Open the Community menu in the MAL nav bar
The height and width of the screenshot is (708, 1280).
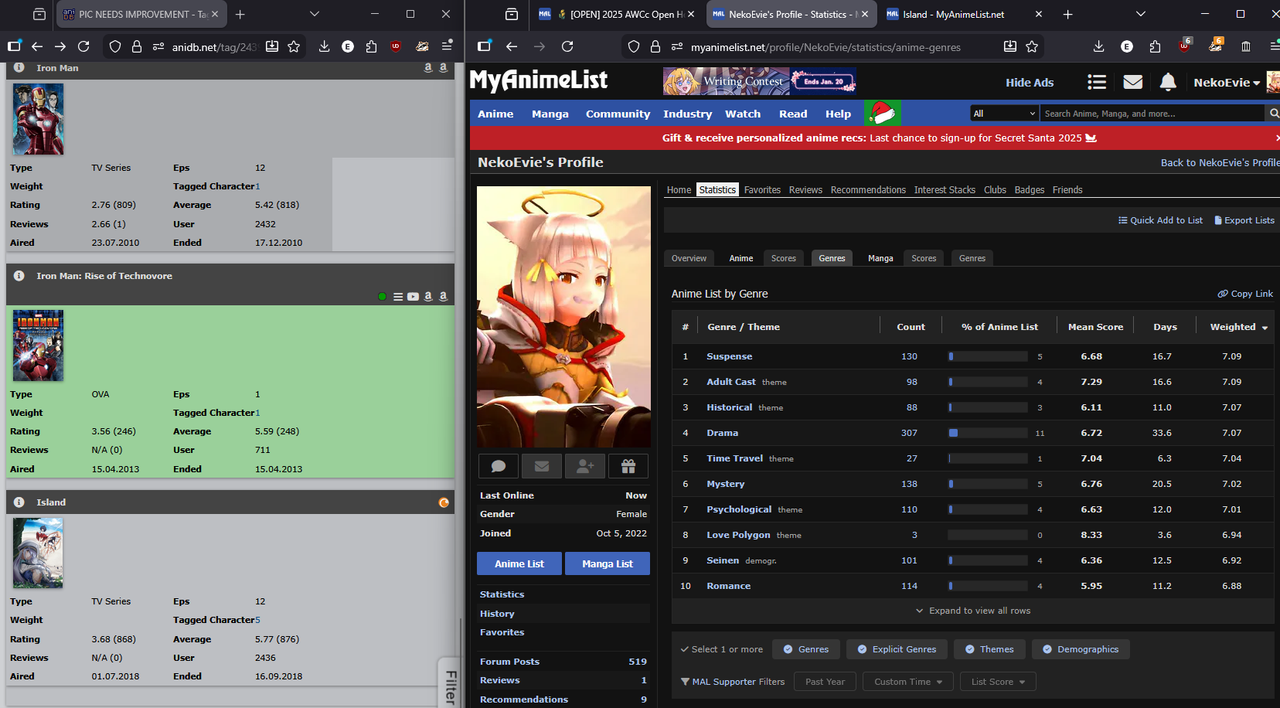(618, 113)
